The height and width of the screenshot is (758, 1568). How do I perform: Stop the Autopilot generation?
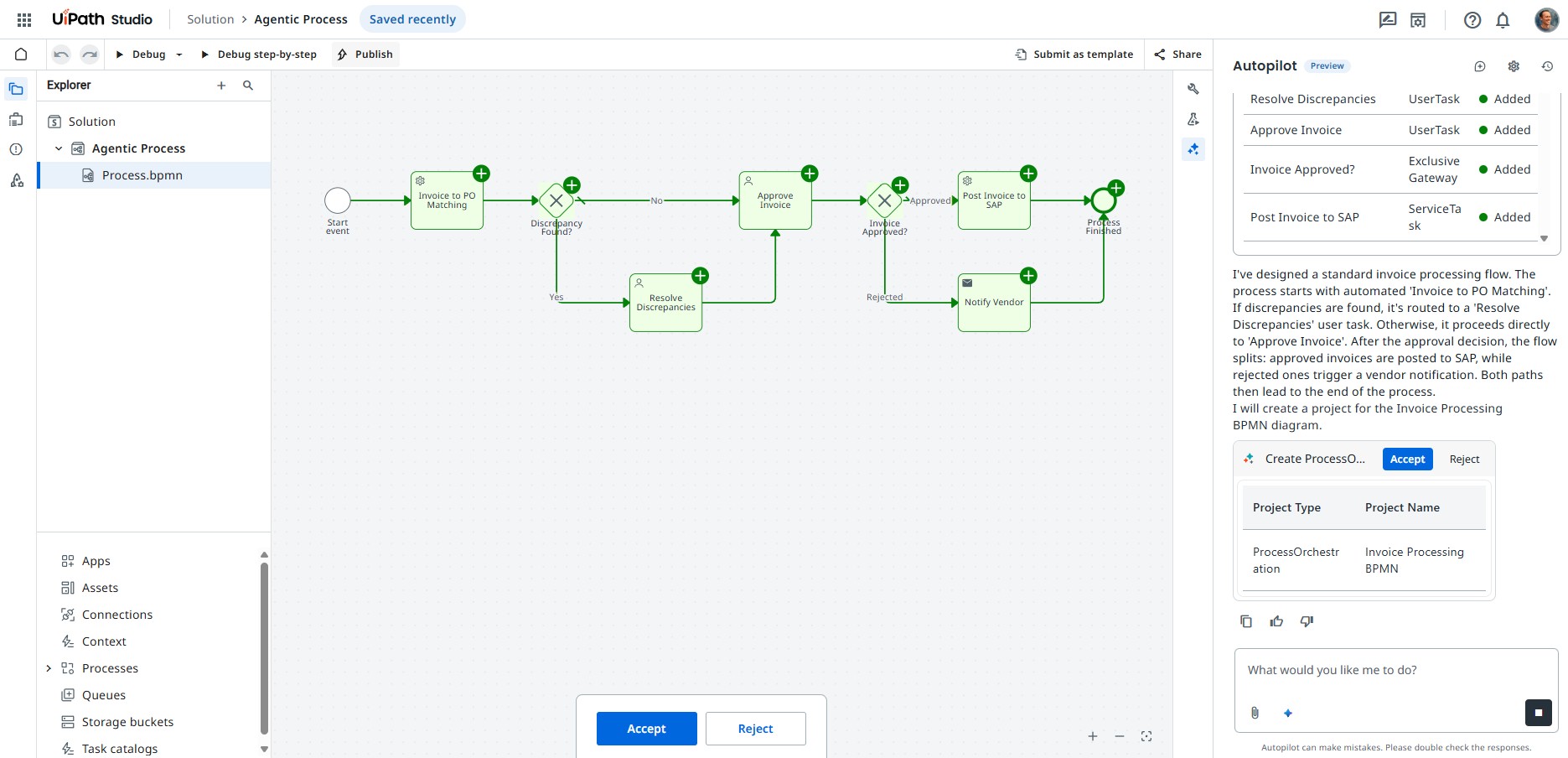point(1539,713)
